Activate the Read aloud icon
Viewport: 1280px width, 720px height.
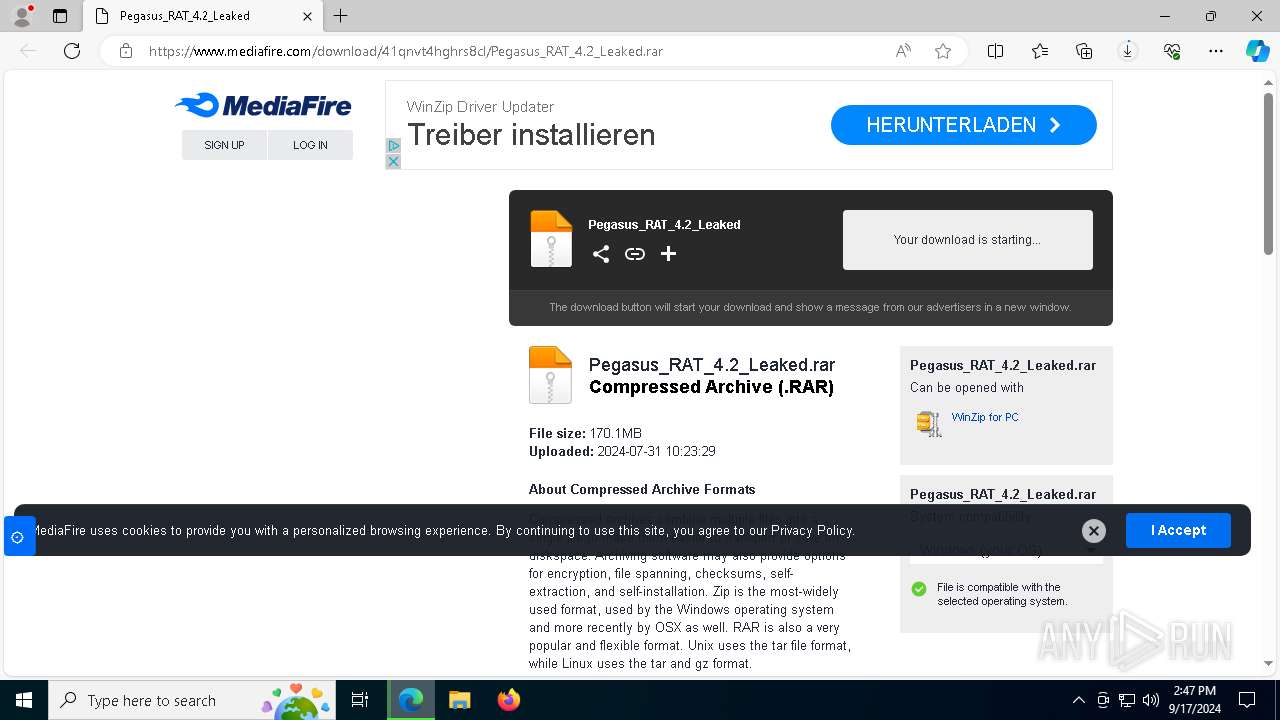tap(903, 51)
